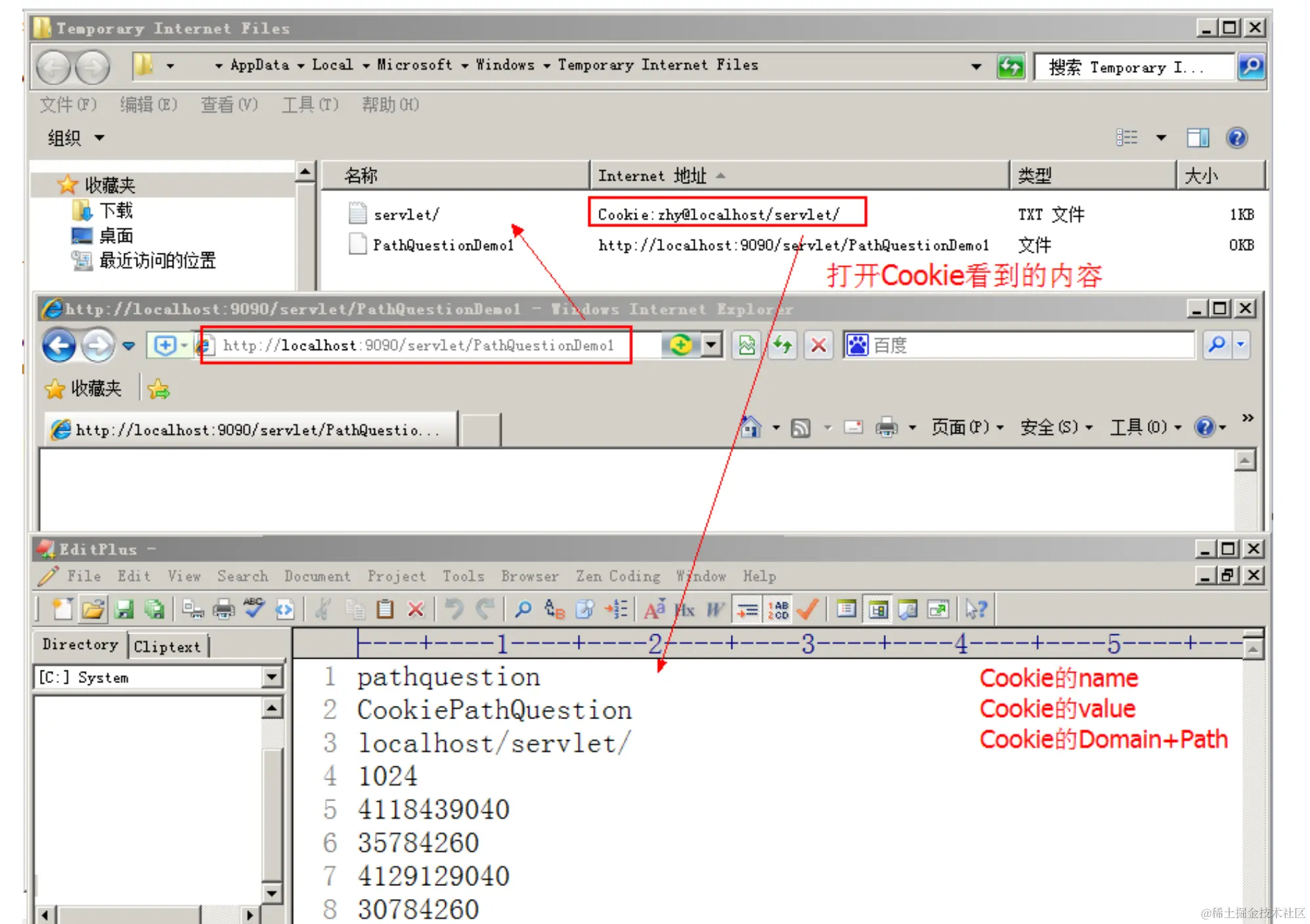
Task: Switch to the Cliptext tab
Action: [167, 647]
